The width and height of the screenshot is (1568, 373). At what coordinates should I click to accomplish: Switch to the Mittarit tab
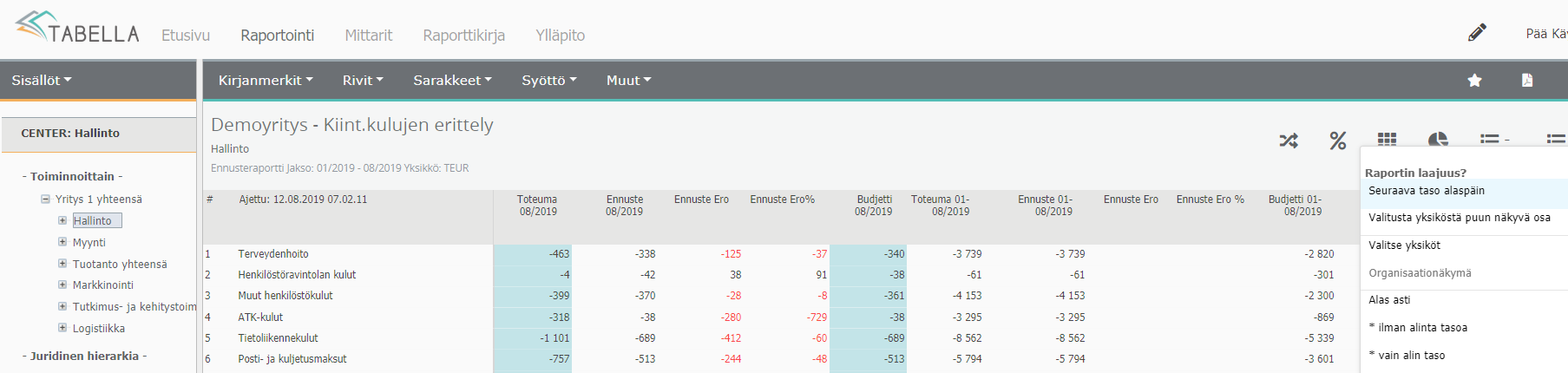tap(369, 36)
